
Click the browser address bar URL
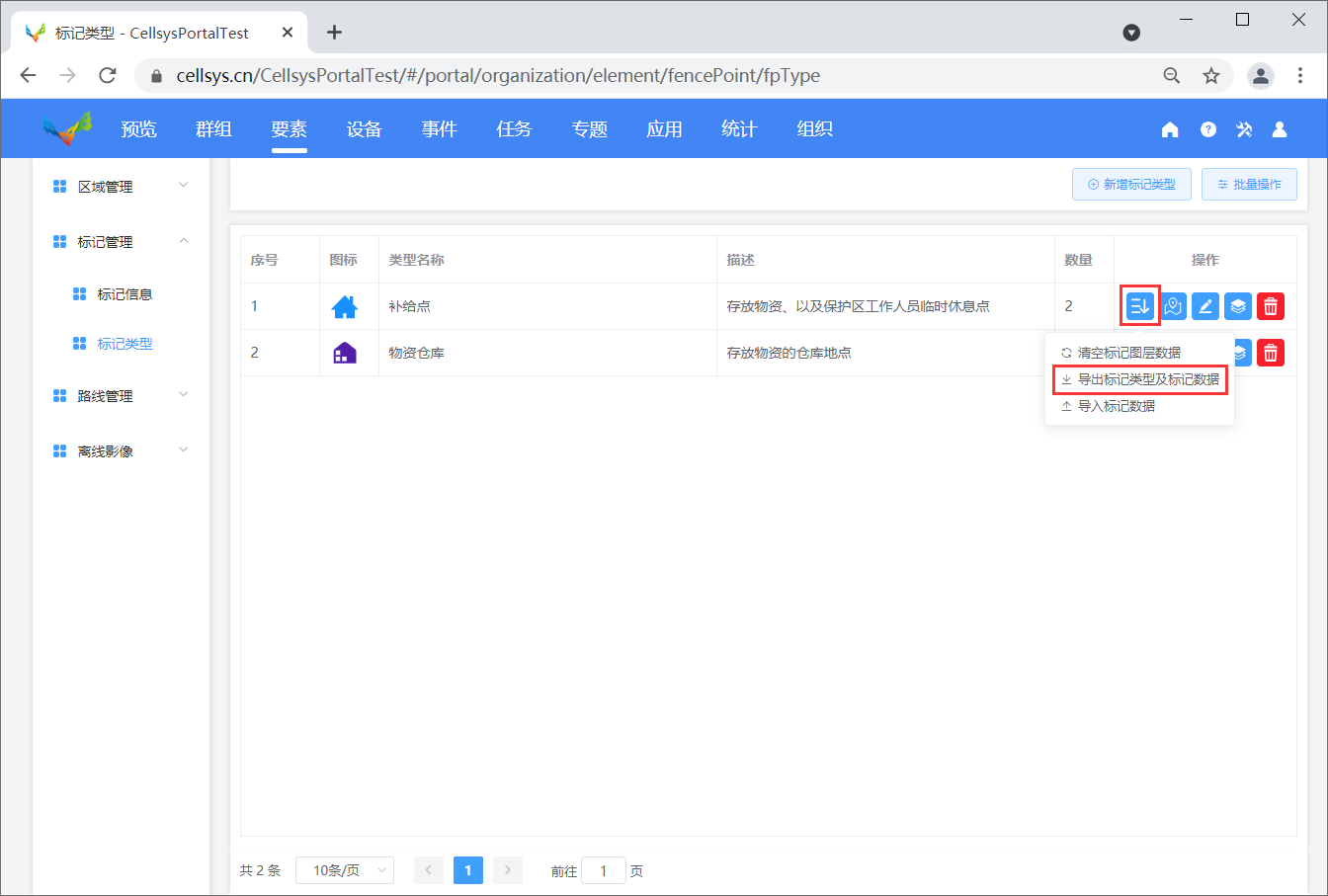coord(498,76)
